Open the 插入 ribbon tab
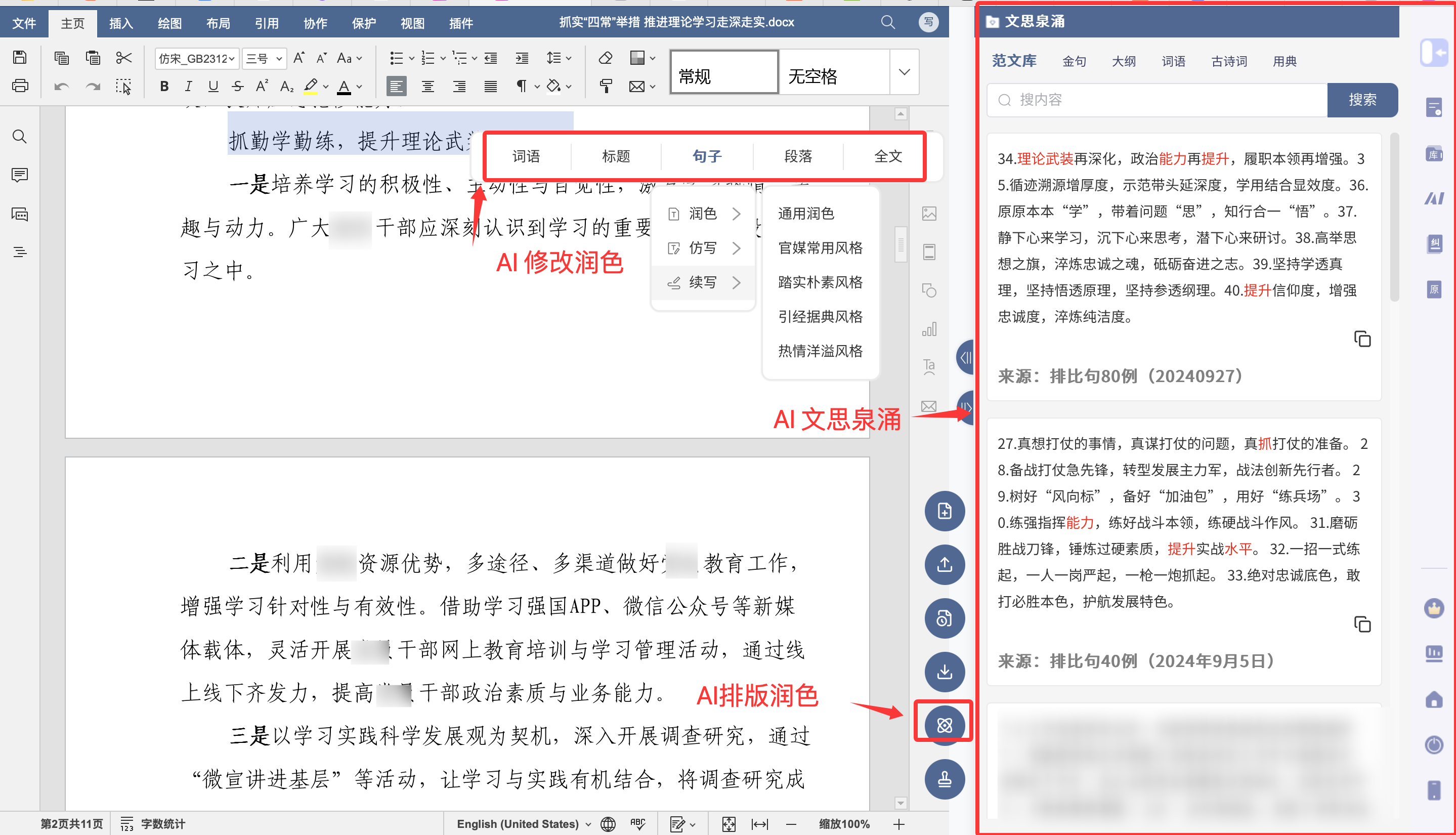 coord(121,23)
